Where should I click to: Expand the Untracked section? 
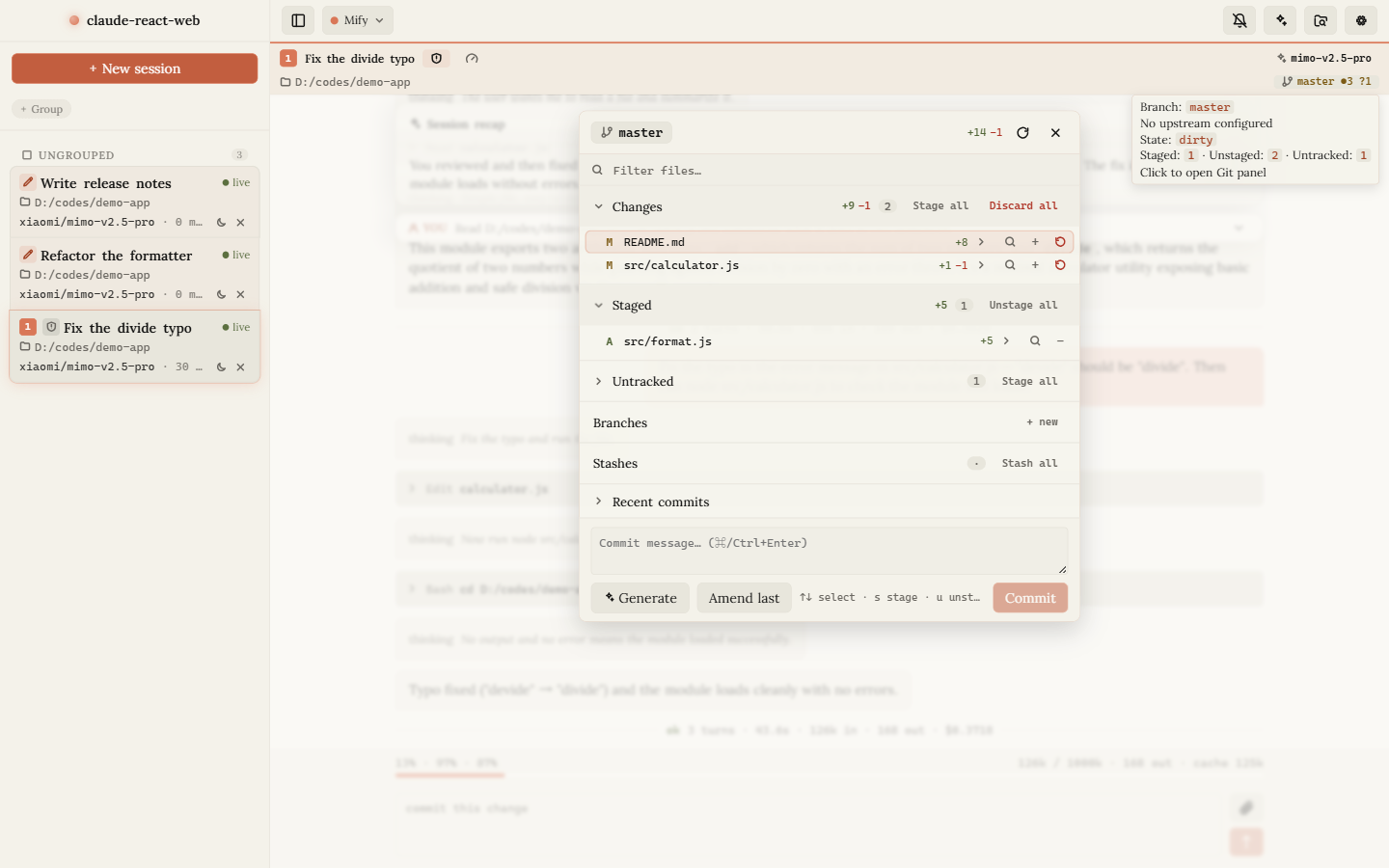tap(599, 382)
